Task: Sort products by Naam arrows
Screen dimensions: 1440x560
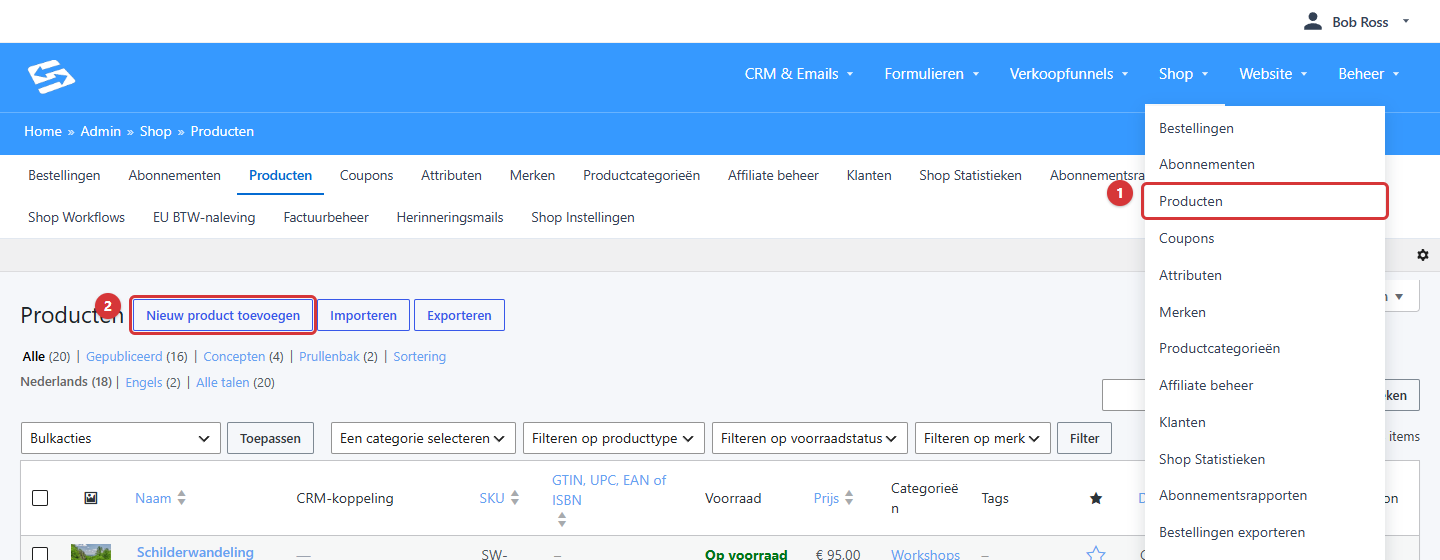Action: [181, 498]
